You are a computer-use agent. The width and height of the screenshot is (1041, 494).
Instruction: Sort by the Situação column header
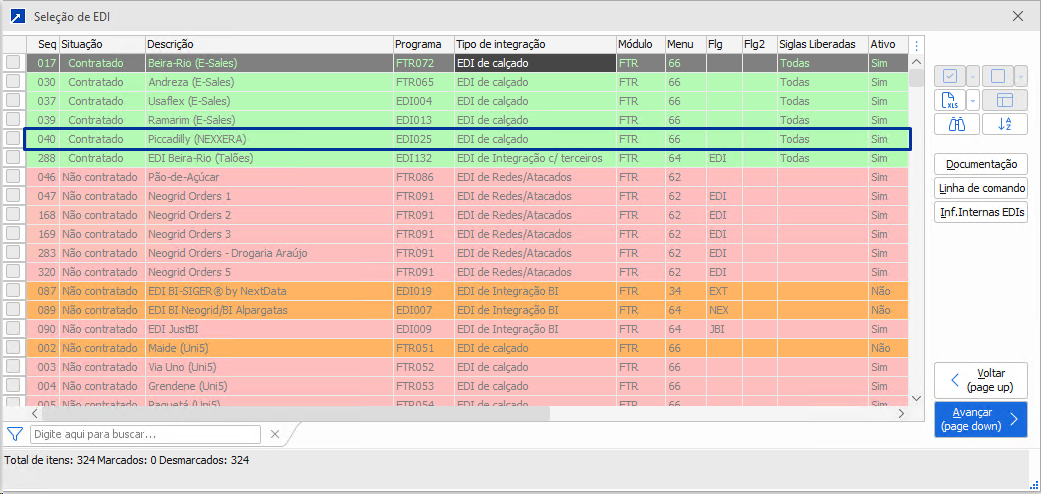[x=102, y=44]
